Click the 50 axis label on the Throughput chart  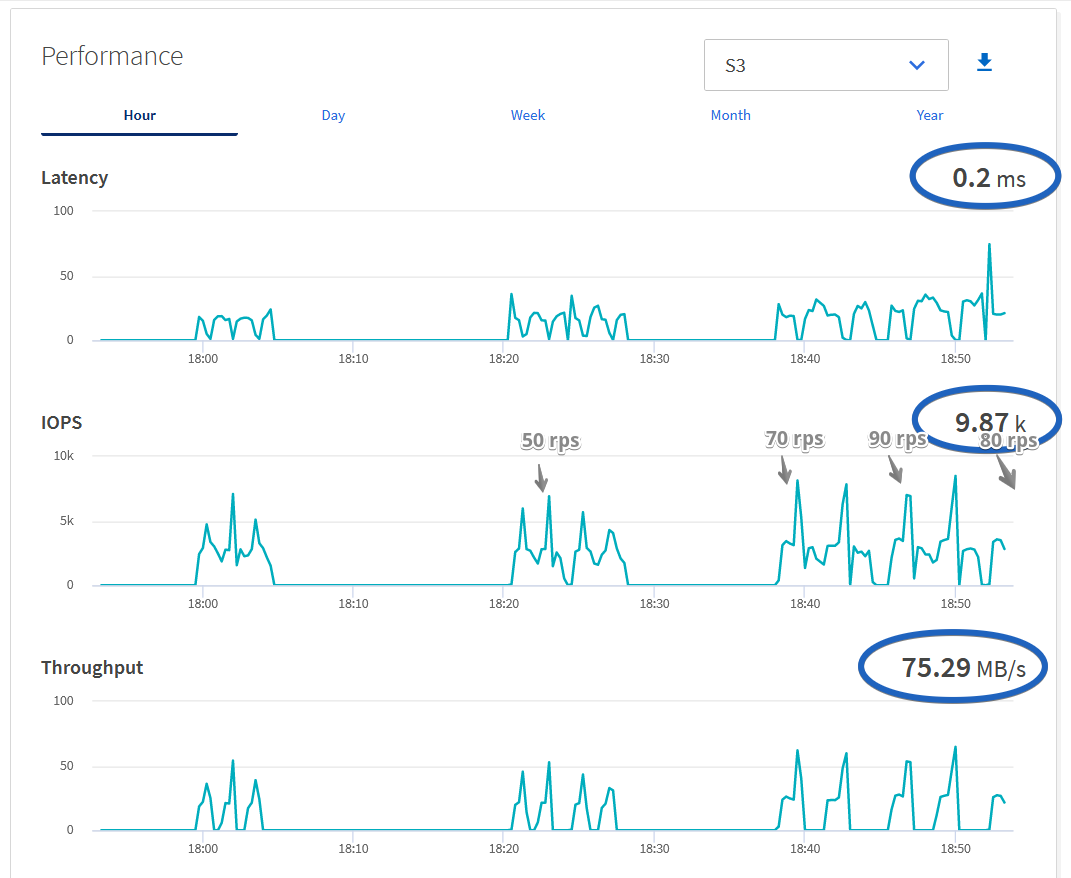pos(66,766)
